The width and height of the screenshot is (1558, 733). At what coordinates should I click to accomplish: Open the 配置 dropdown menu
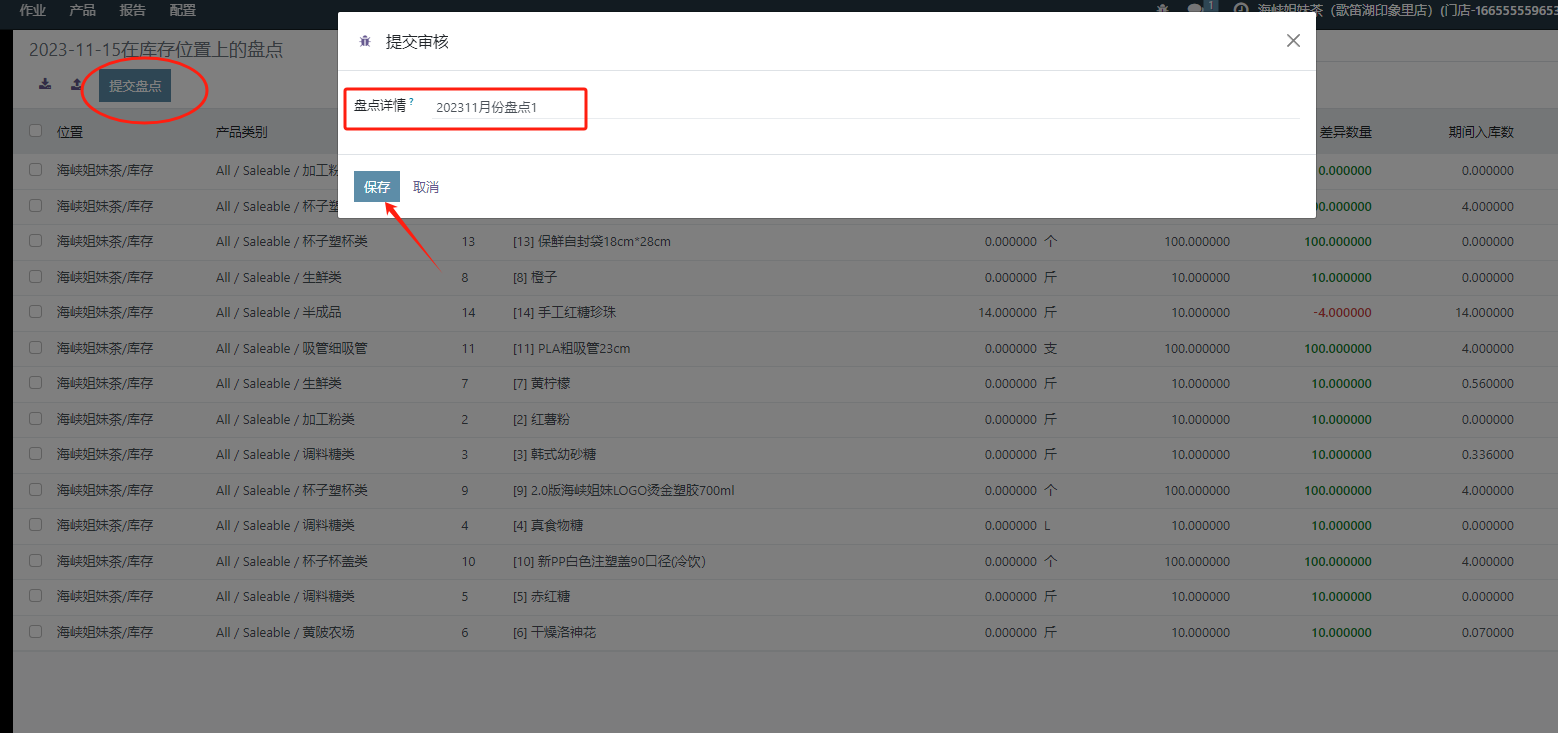[x=183, y=10]
